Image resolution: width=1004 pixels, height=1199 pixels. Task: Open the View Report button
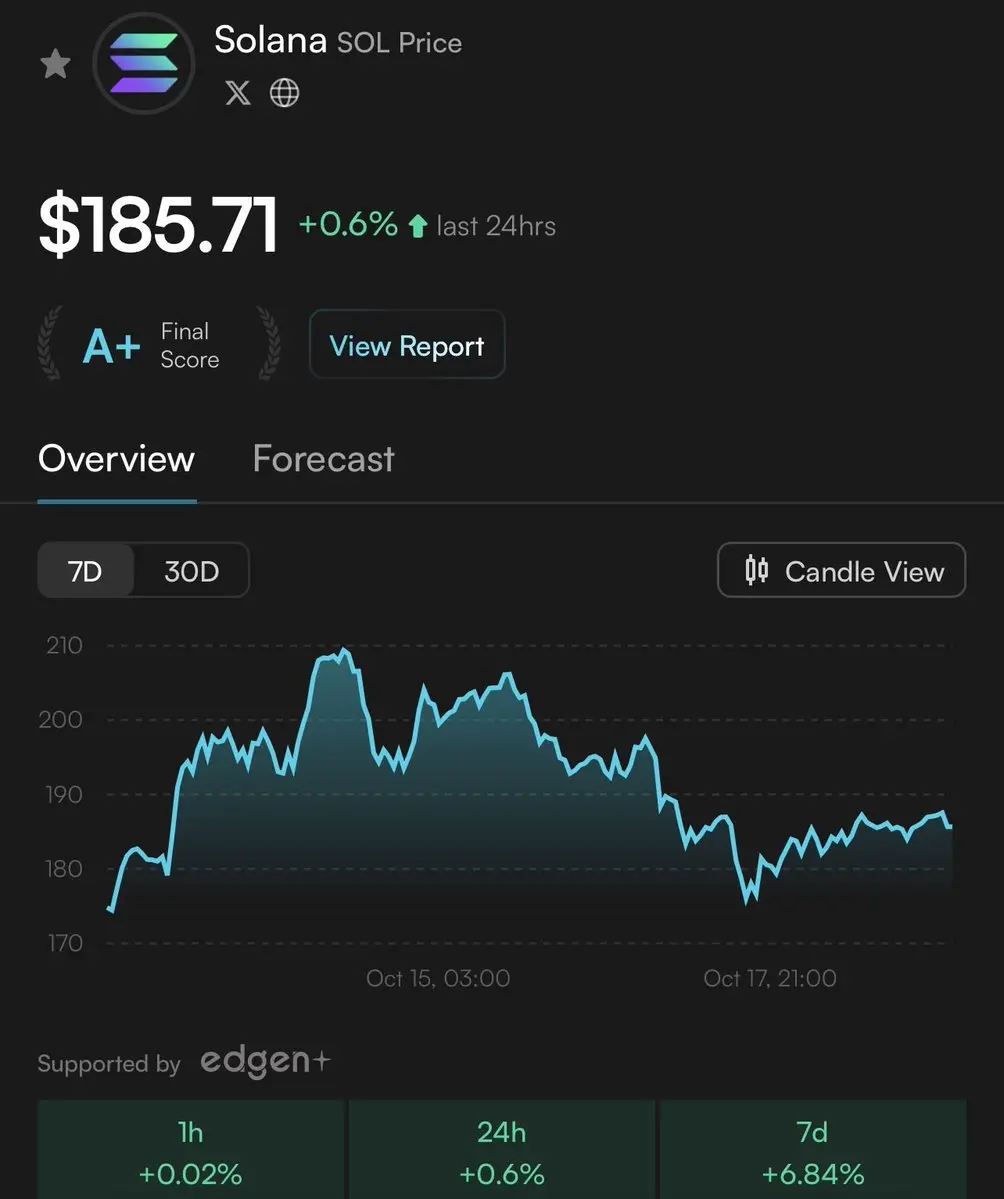[407, 345]
